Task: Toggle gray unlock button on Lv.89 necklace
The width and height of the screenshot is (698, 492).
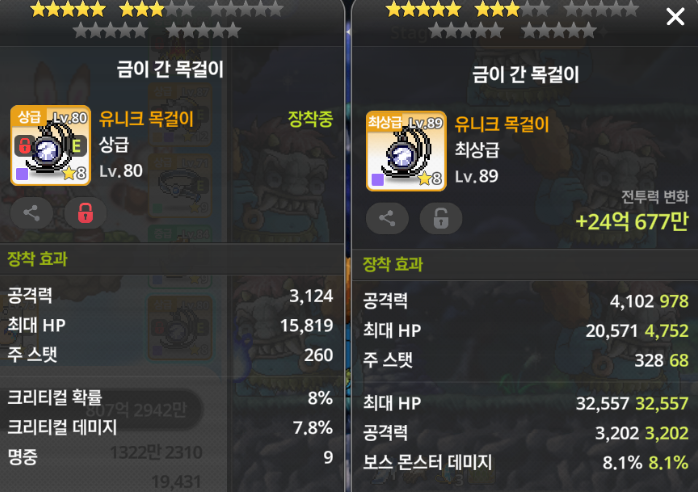Action: (441, 218)
